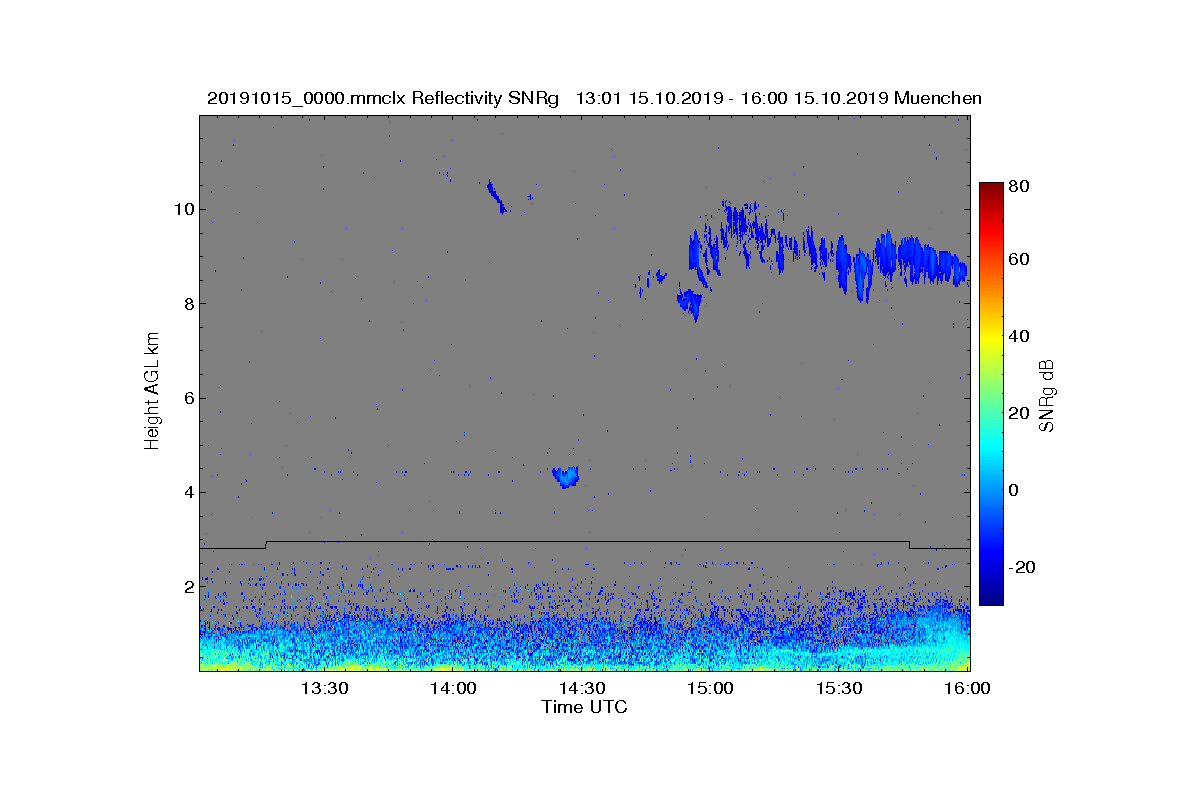This screenshot has height=800, width=1200.
Task: Click the height tick label 8
Action: (188, 304)
